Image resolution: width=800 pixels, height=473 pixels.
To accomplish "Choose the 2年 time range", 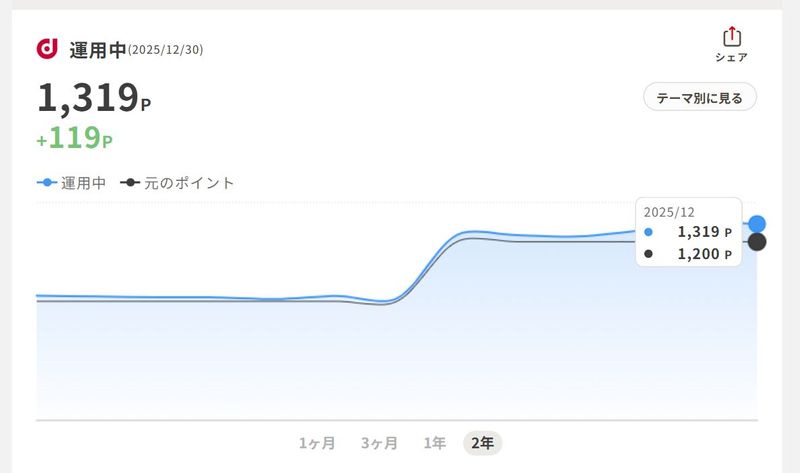I will tap(482, 443).
